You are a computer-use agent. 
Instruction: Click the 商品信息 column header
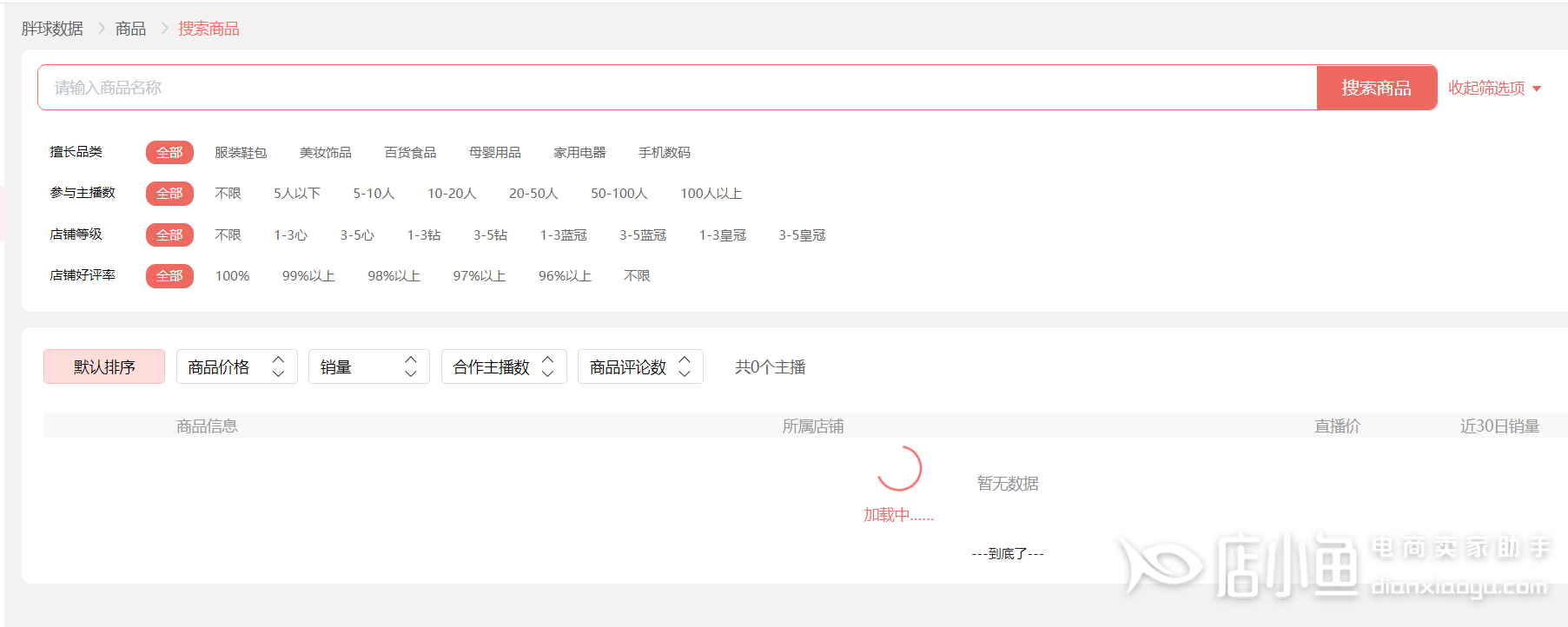(x=207, y=426)
